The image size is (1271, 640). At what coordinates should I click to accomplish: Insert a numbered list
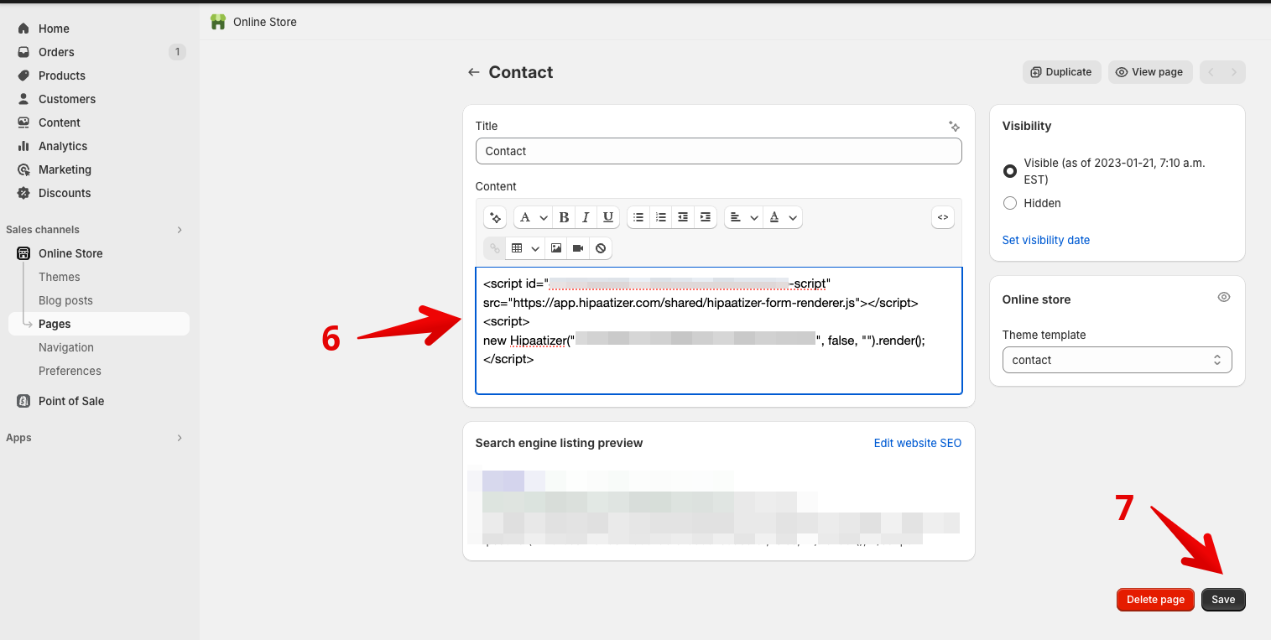click(x=661, y=217)
